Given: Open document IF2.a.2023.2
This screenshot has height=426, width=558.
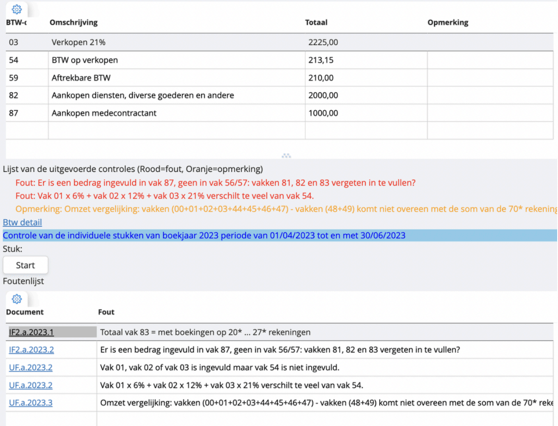Looking at the screenshot, I should point(31,350).
